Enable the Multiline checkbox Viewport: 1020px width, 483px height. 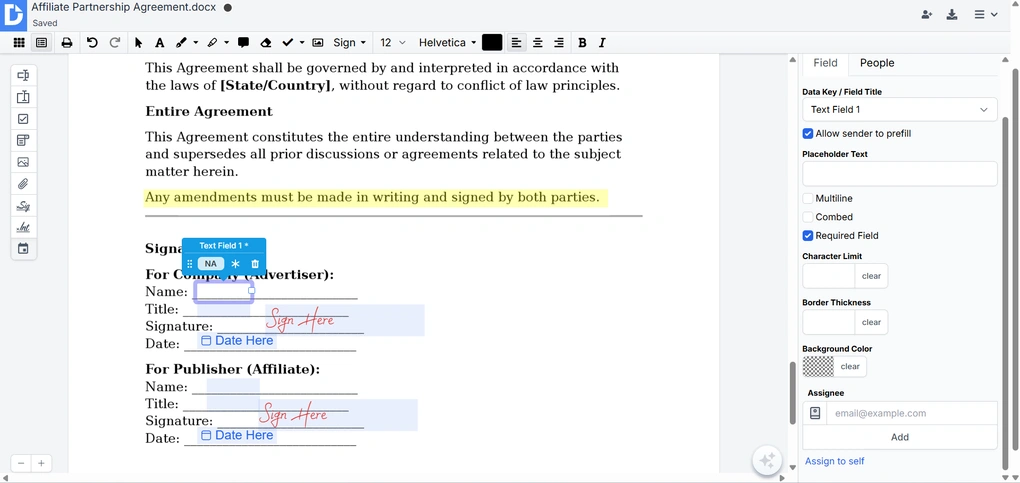pyautogui.click(x=808, y=199)
